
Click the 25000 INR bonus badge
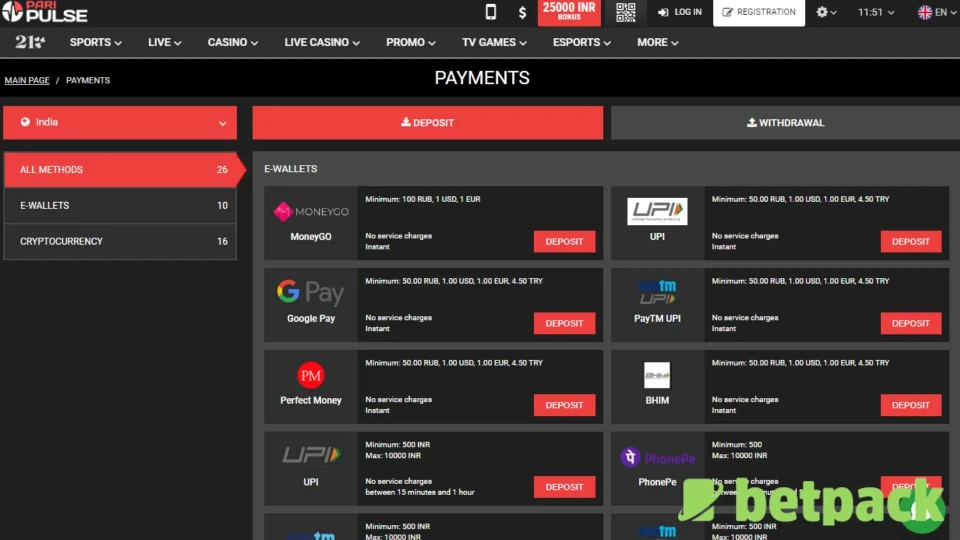(x=569, y=12)
